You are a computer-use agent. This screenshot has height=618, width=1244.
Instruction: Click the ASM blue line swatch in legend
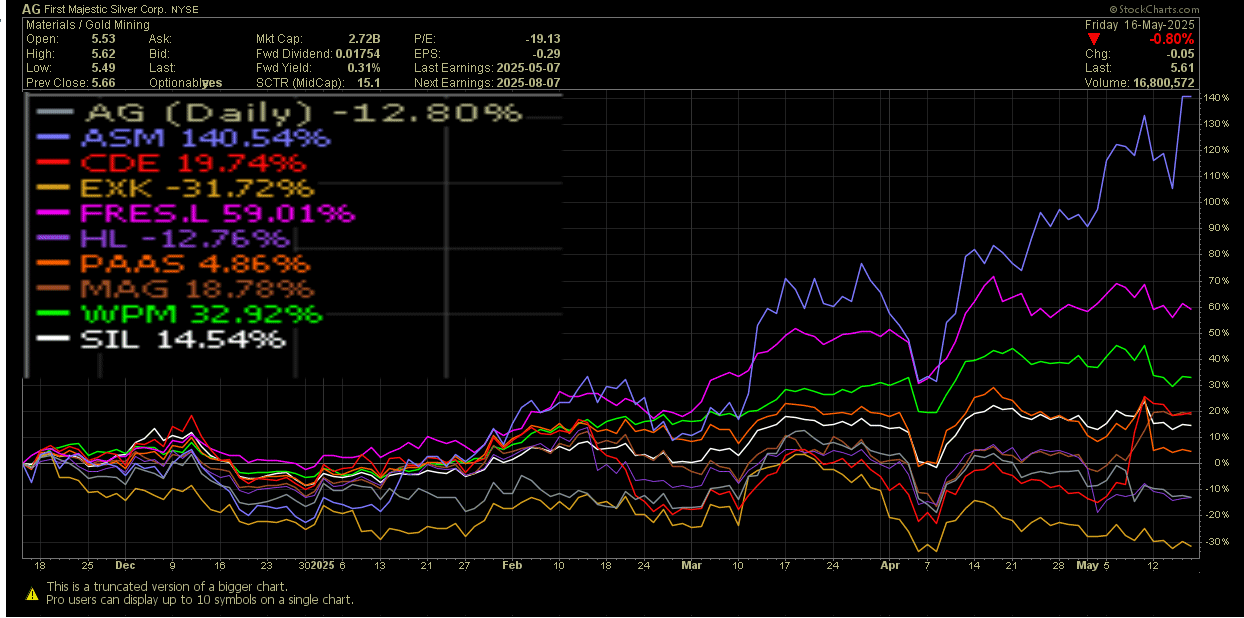(51, 137)
